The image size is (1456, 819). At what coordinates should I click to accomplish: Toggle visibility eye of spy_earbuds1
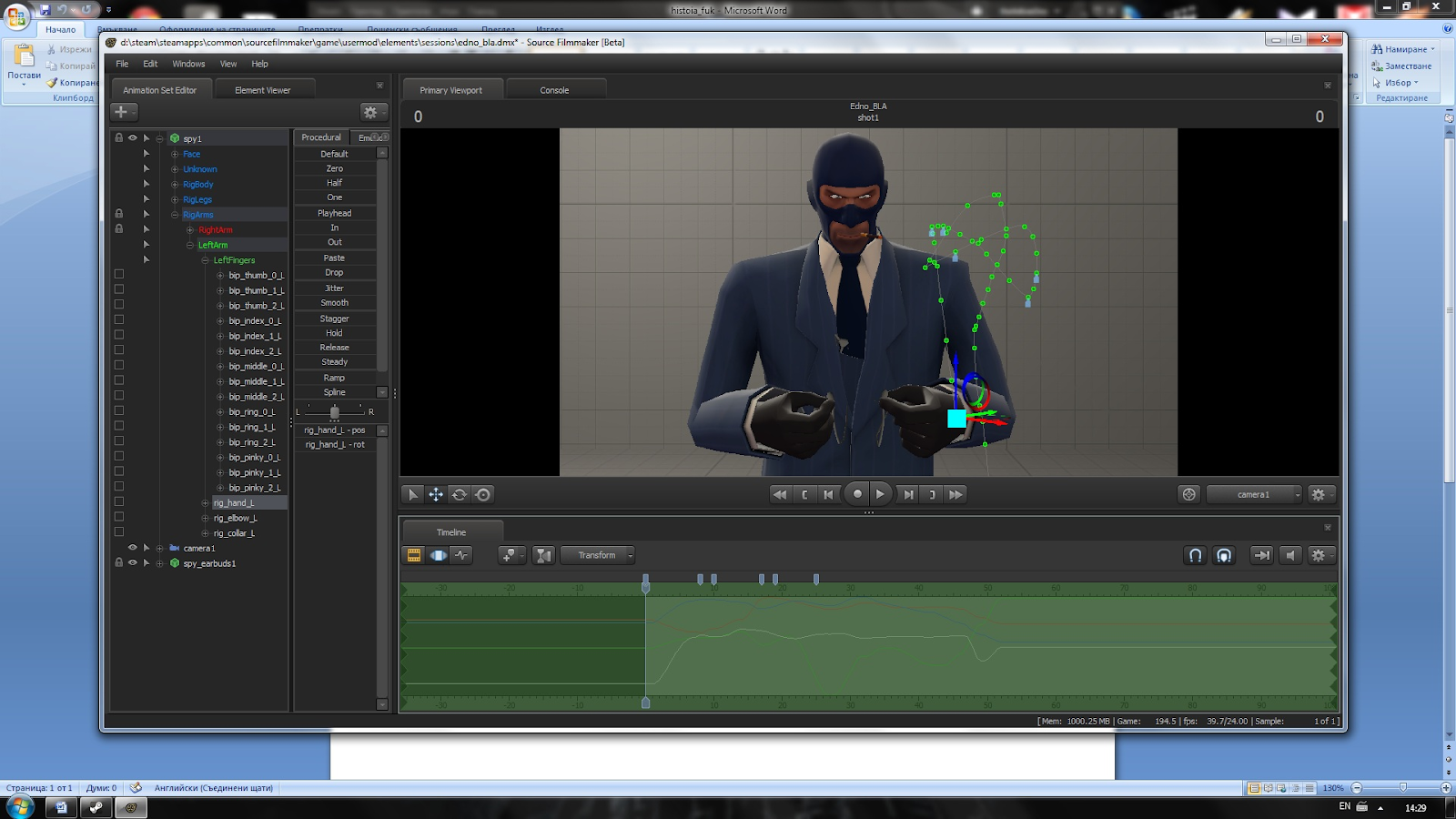(x=133, y=563)
